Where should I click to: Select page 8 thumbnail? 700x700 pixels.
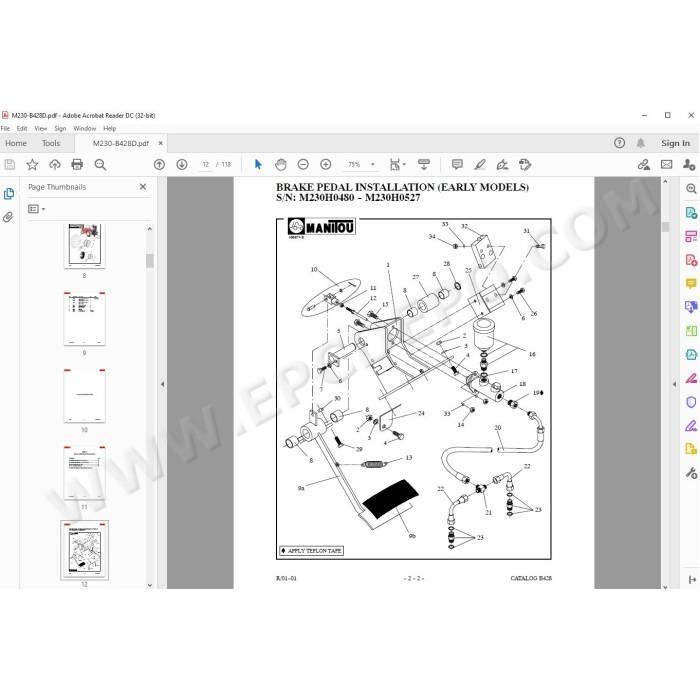[84, 246]
